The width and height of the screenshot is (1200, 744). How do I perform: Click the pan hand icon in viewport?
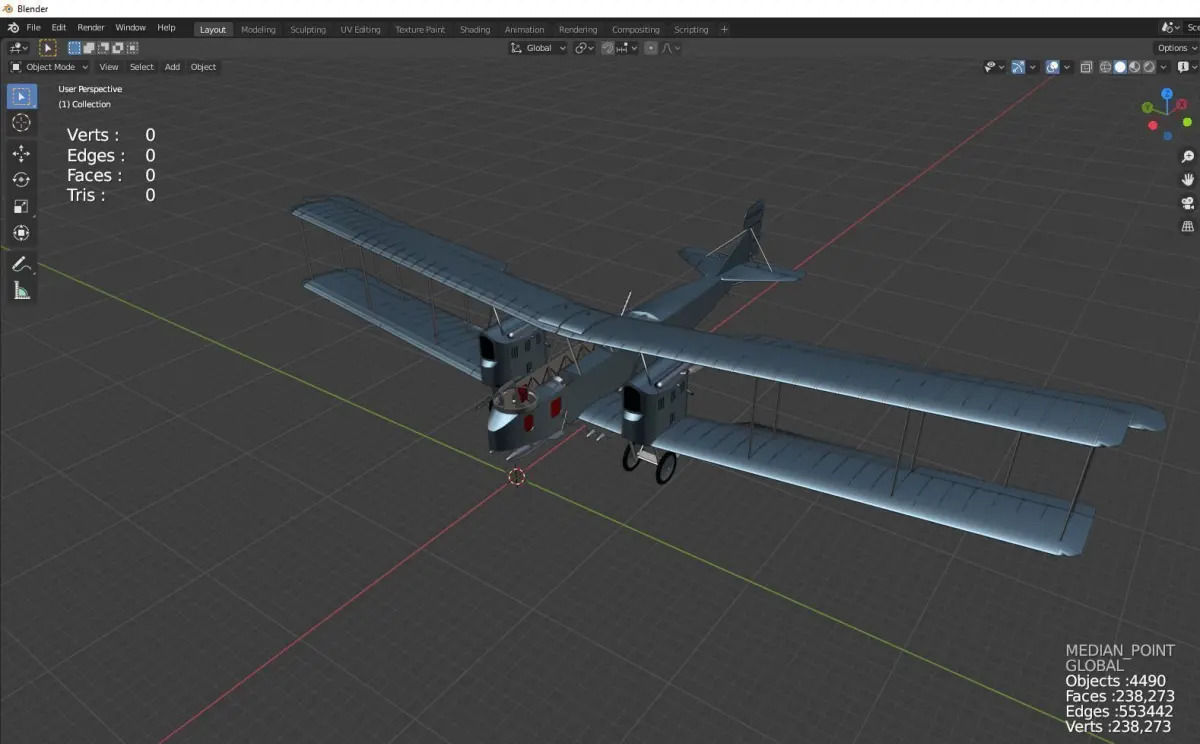pos(1188,180)
